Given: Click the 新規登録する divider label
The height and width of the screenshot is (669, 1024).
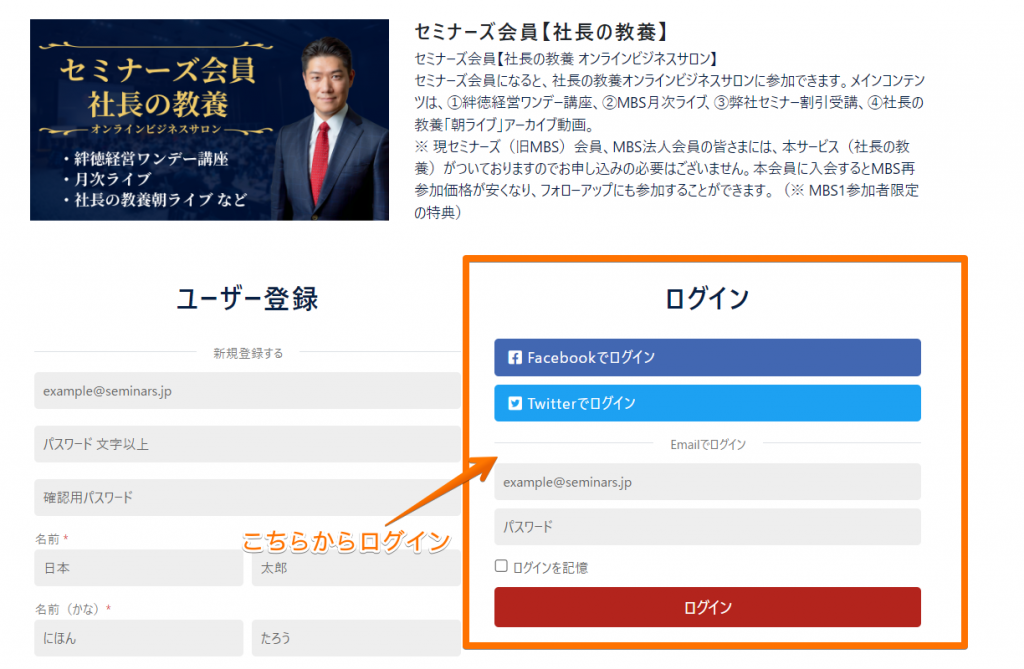Looking at the screenshot, I should coord(248,353).
